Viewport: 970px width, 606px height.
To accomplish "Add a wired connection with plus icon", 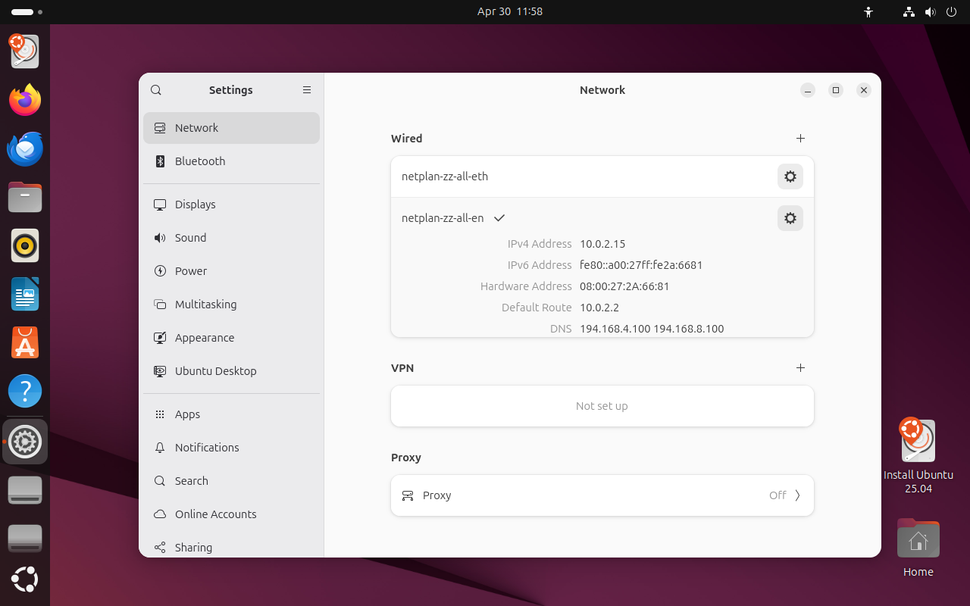I will tap(800, 138).
